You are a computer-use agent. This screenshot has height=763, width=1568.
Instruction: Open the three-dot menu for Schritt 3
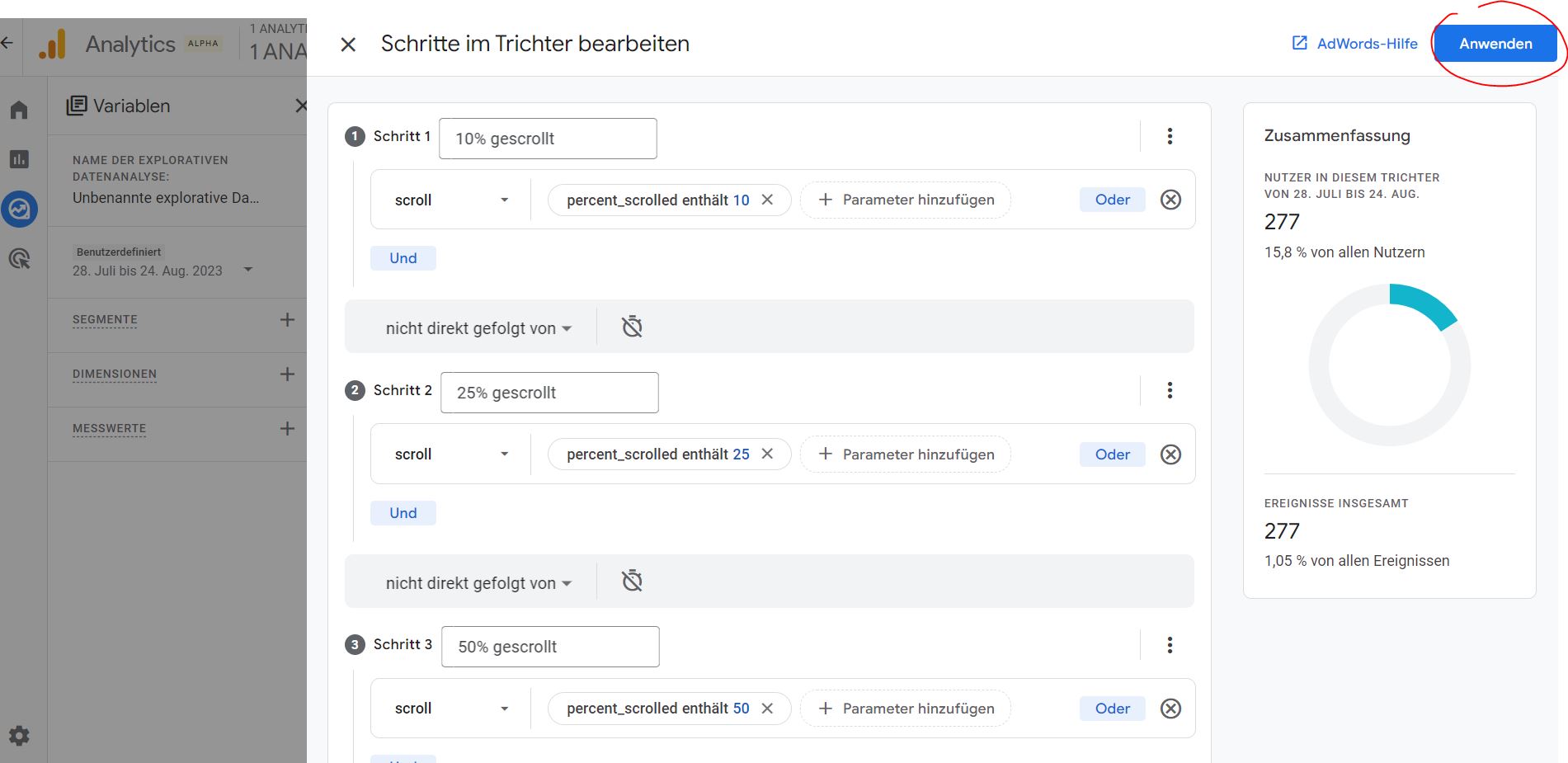coord(1169,644)
